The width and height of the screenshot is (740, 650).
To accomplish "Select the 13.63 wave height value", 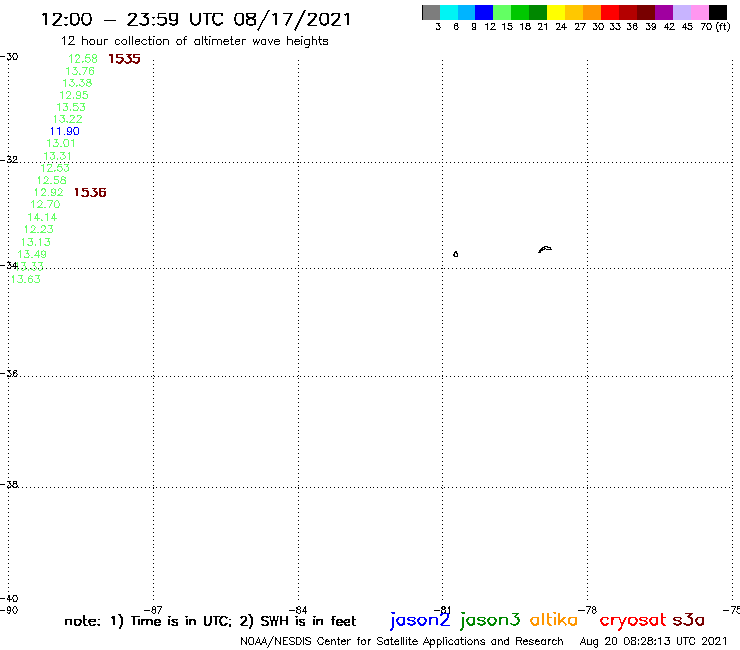I will pyautogui.click(x=25, y=279).
